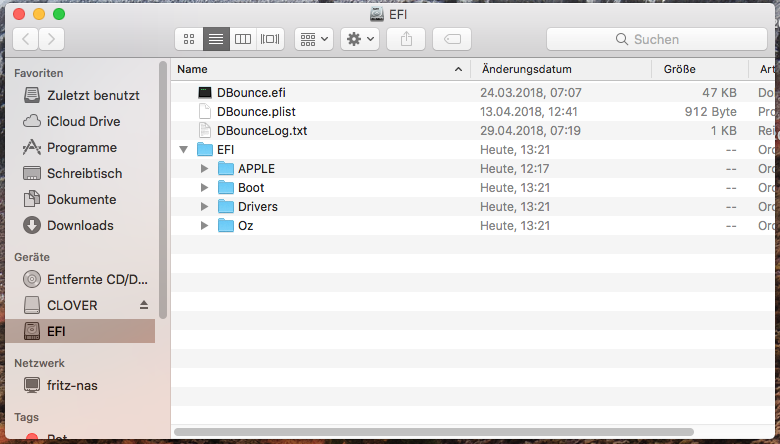
Task: Select the DBounce.plist file icon
Action: [x=205, y=111]
